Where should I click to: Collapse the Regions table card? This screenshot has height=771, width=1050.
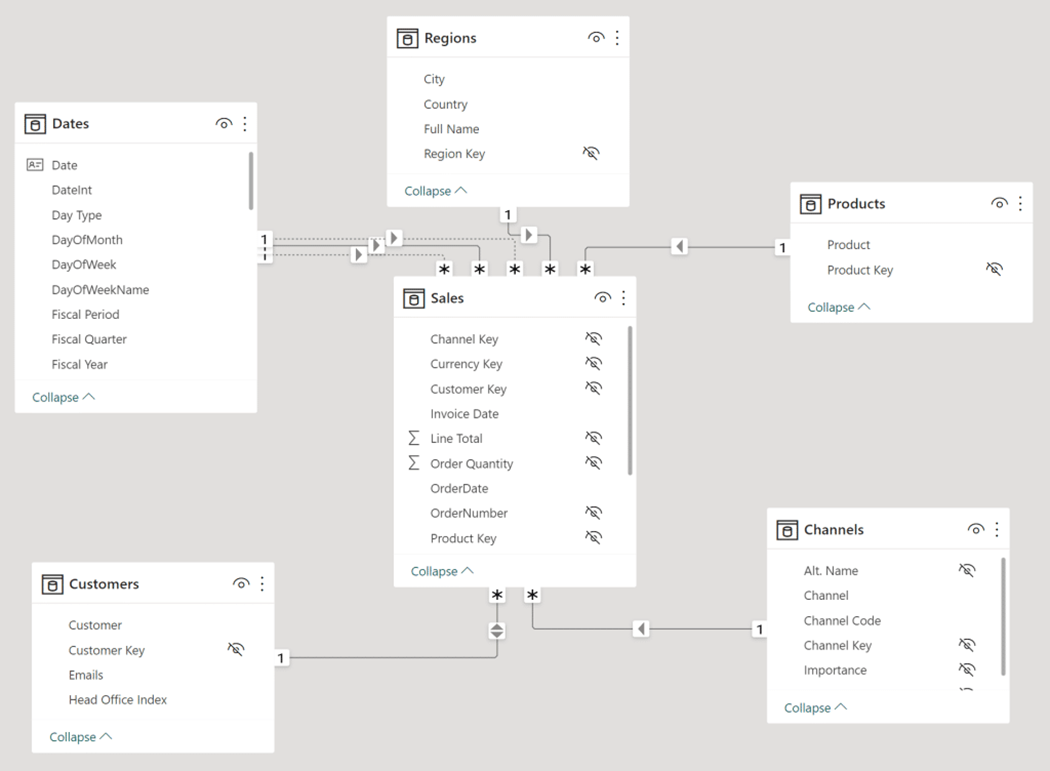436,191
